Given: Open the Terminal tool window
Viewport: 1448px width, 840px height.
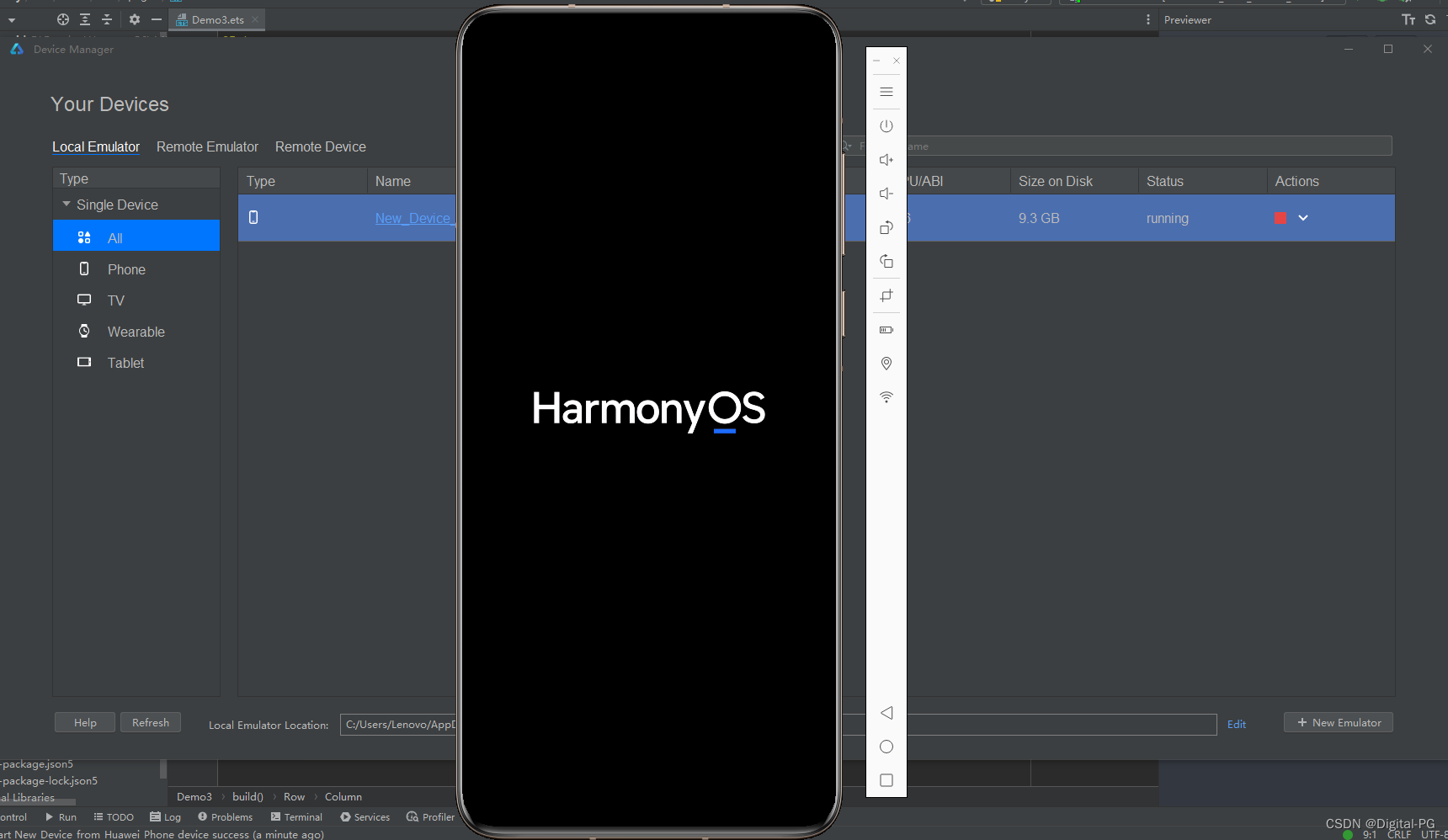Looking at the screenshot, I should pos(296,817).
